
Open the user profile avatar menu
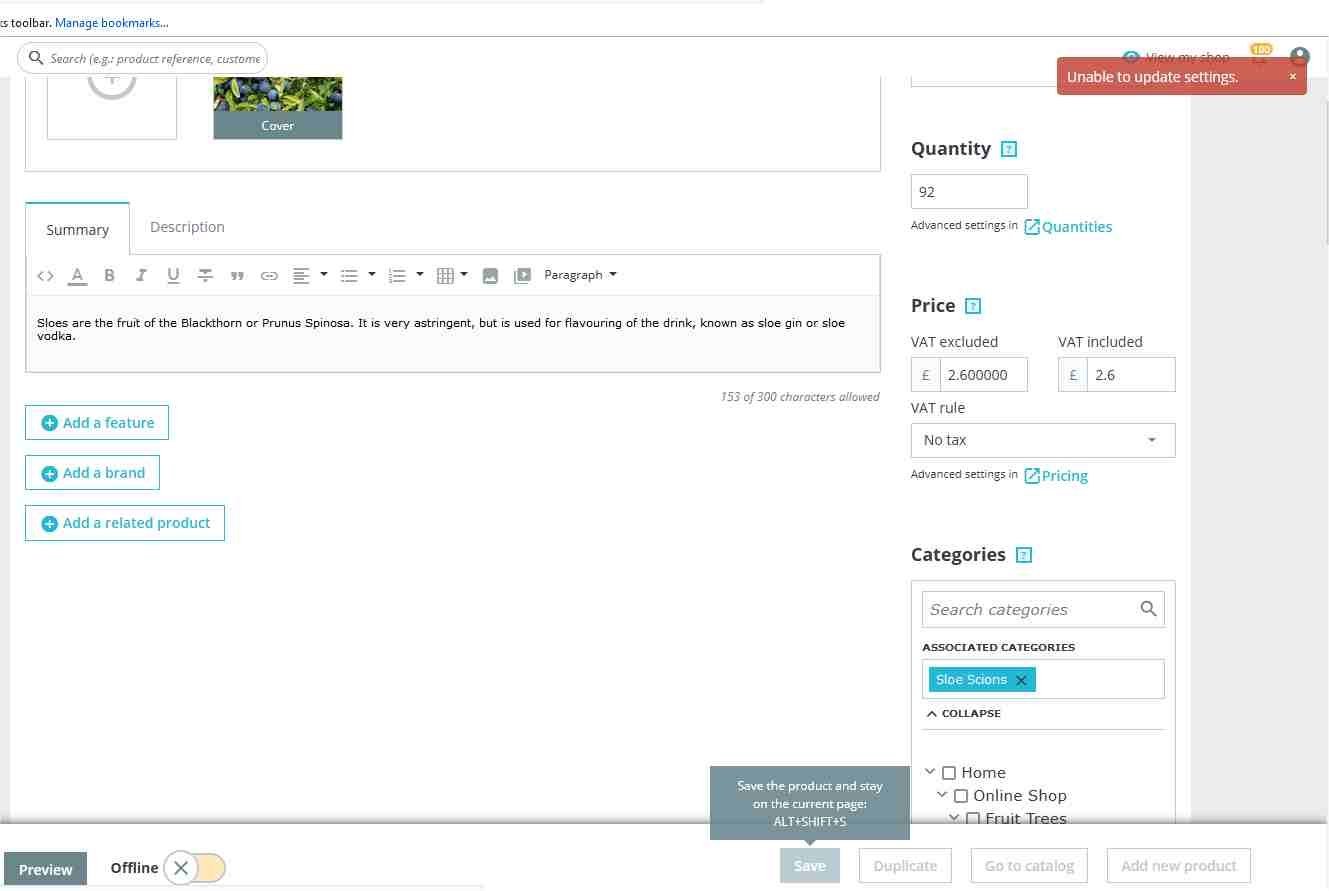pyautogui.click(x=1299, y=57)
